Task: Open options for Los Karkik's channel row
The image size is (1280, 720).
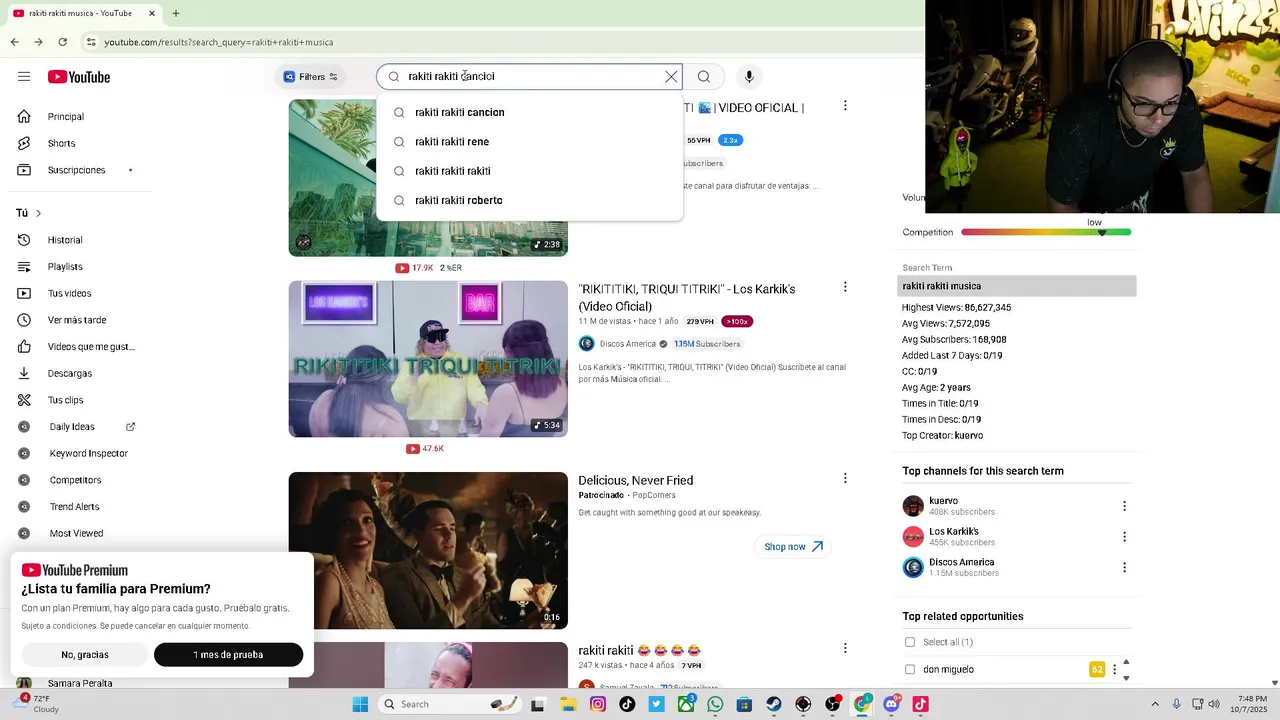Action: 1124,537
